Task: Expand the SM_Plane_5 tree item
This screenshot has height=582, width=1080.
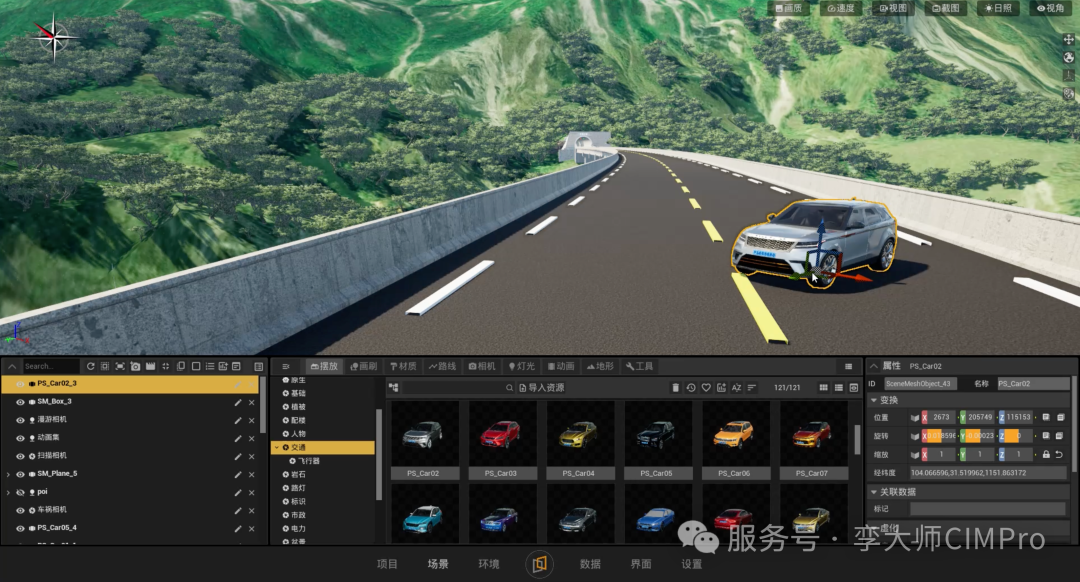Action: pyautogui.click(x=8, y=474)
